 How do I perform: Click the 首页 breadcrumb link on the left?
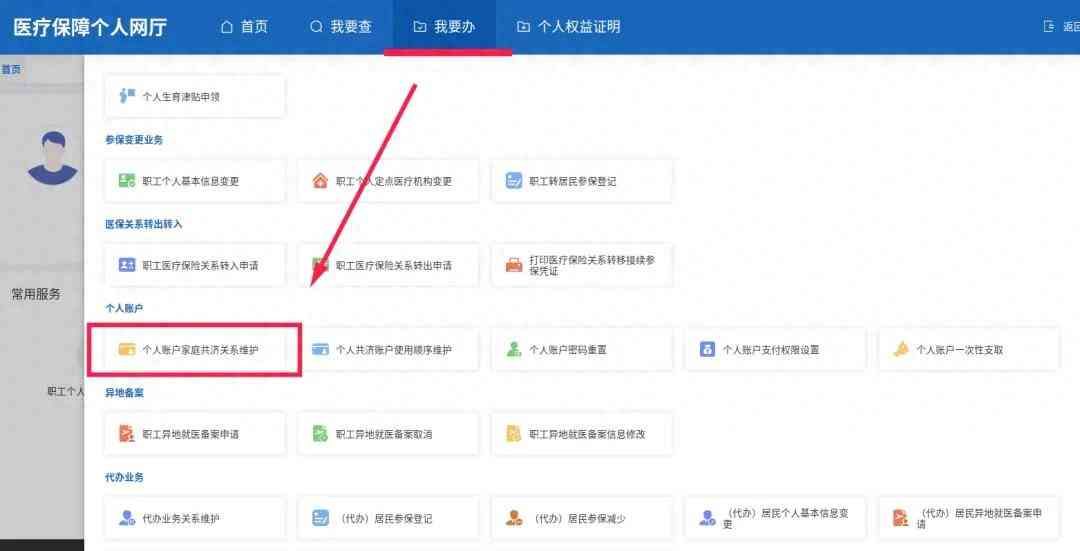click(11, 69)
